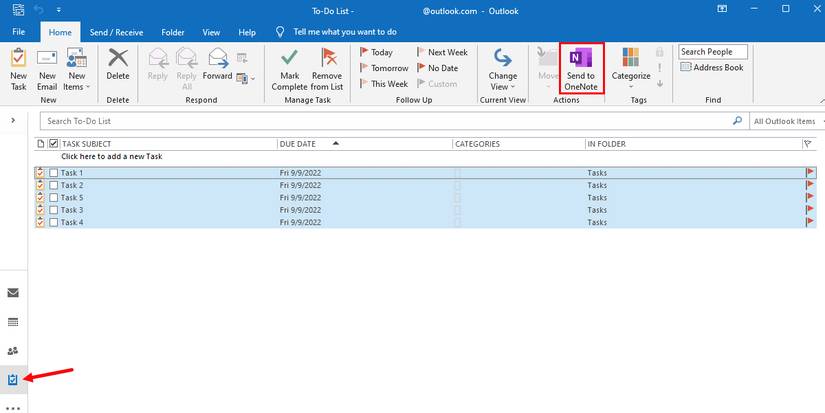Image resolution: width=825 pixels, height=413 pixels.
Task: Open Ribbon Display Options
Action: pyautogui.click(x=722, y=9)
